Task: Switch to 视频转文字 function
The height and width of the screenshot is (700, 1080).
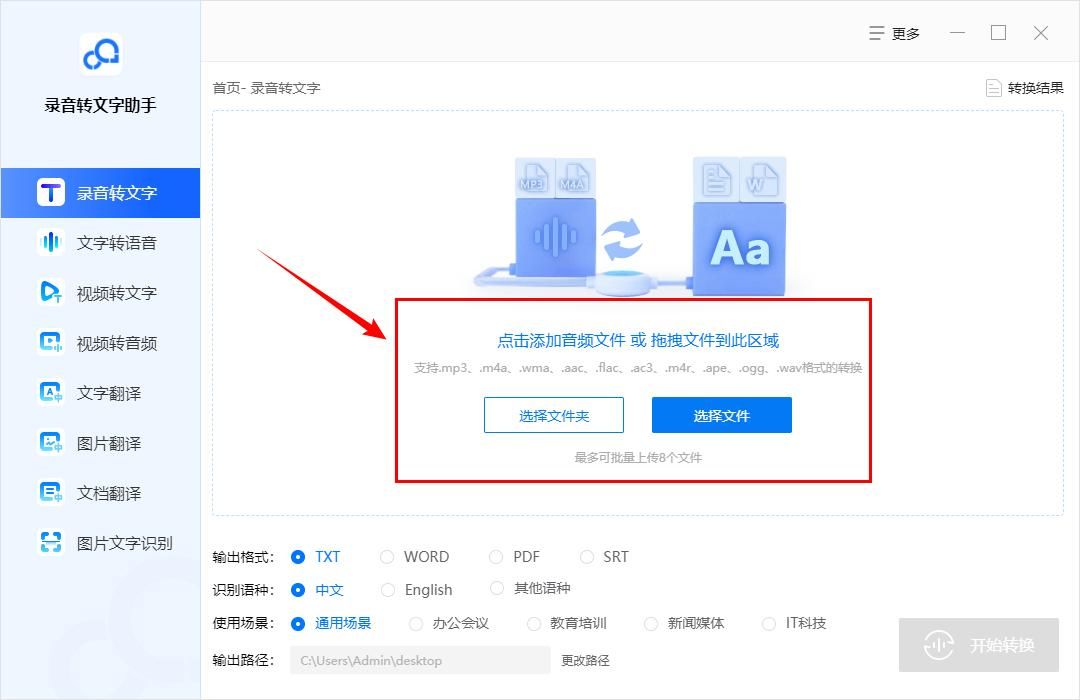Action: click(101, 293)
